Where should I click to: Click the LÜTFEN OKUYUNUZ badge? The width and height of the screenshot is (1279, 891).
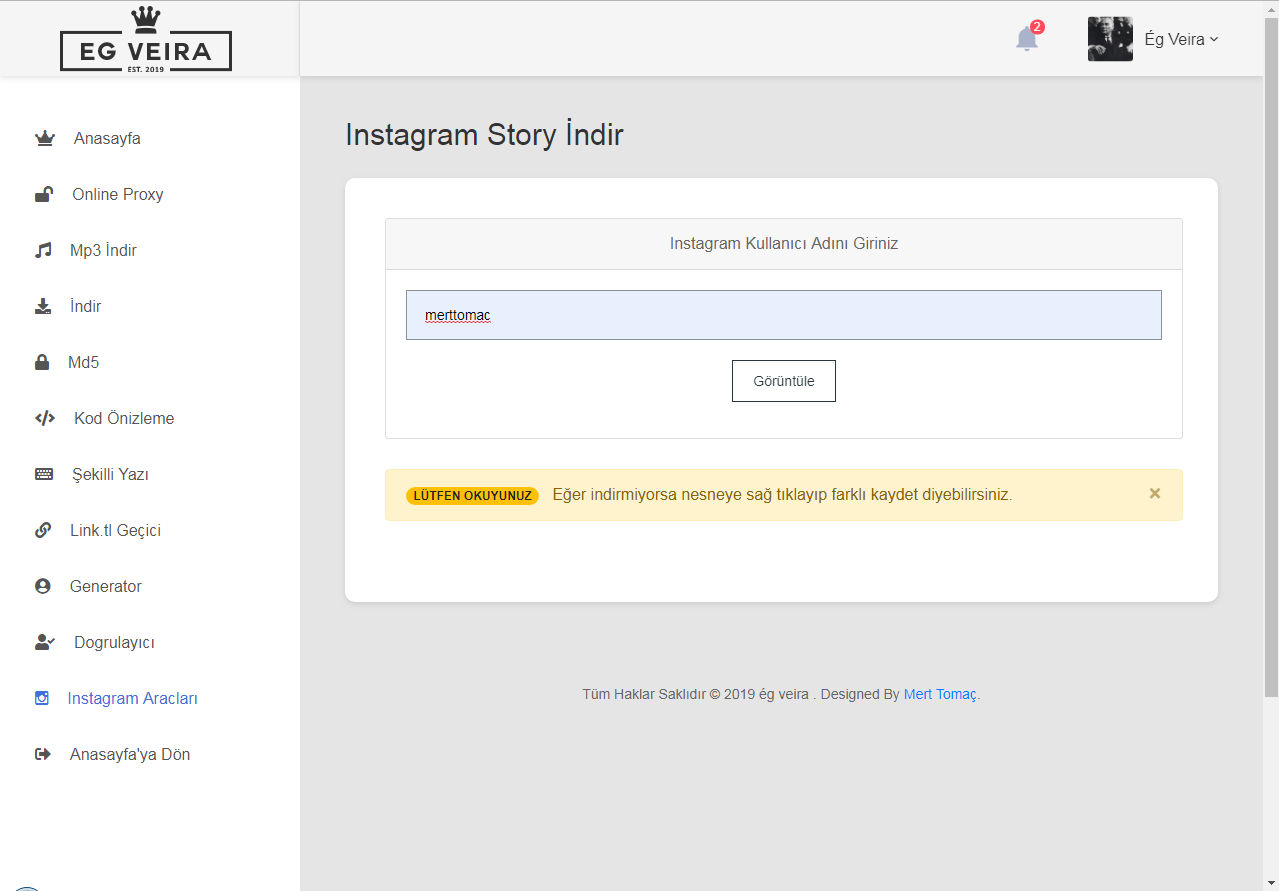[472, 496]
